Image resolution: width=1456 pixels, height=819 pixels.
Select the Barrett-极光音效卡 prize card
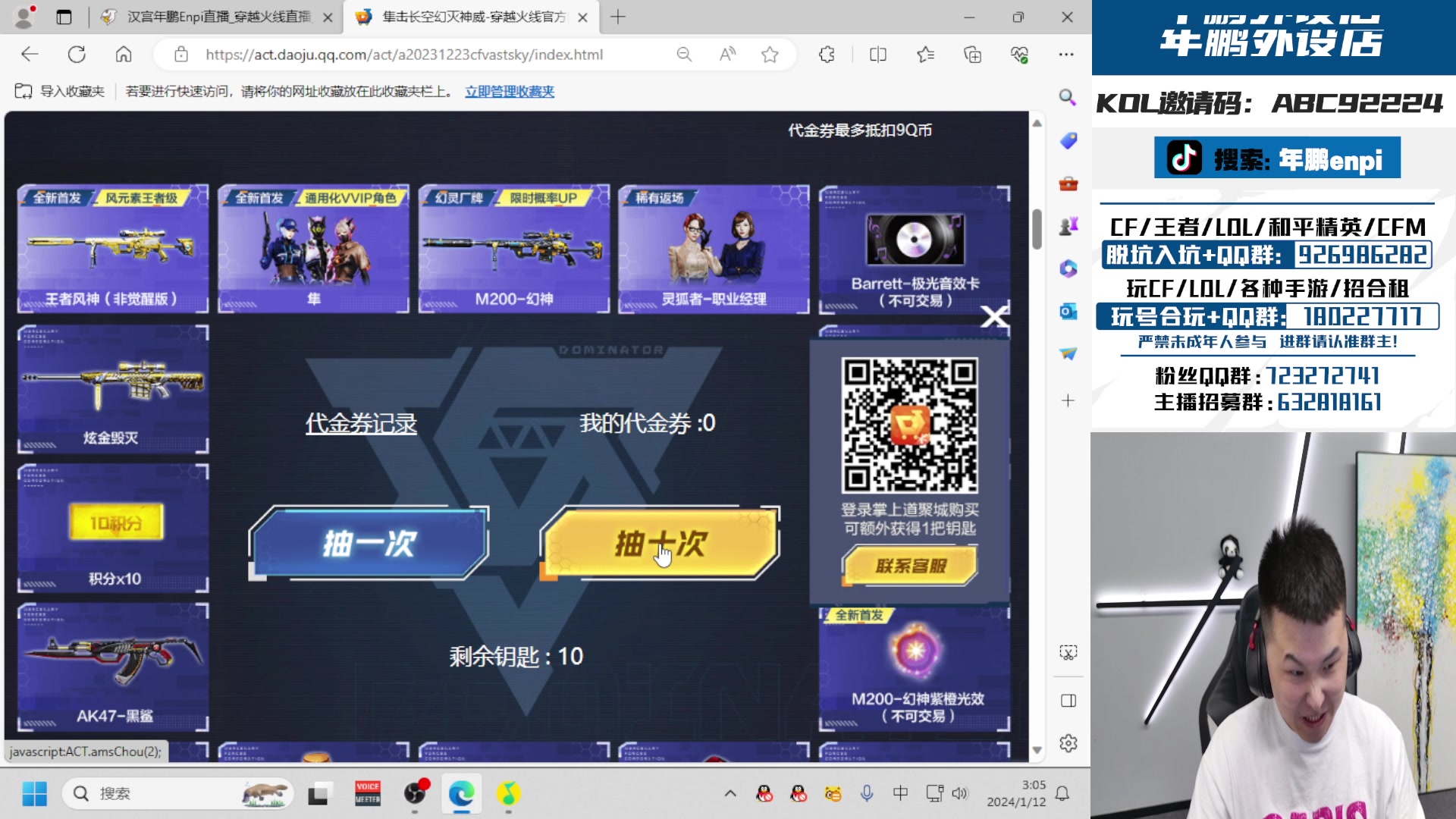coord(915,249)
